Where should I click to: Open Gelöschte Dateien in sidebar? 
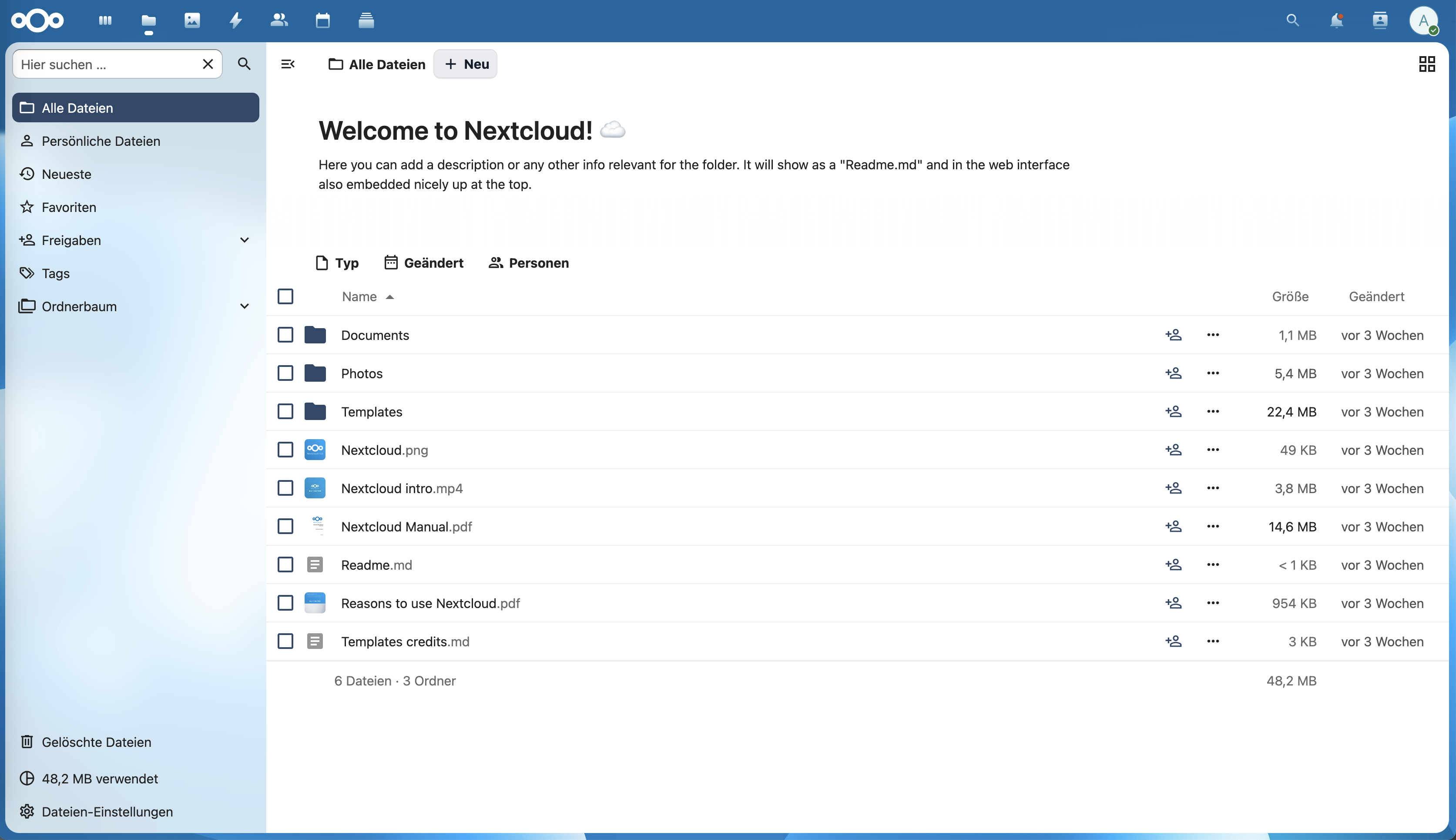(x=96, y=742)
